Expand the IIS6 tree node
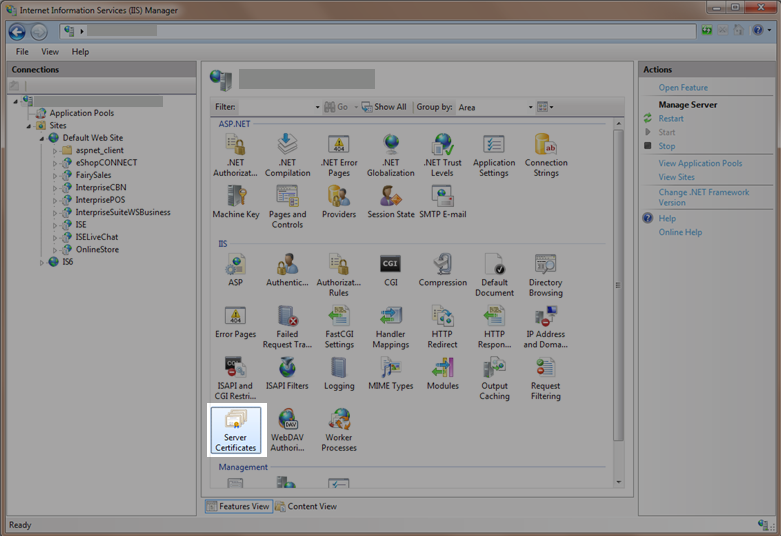Viewport: 781px width, 536px height. point(42,262)
